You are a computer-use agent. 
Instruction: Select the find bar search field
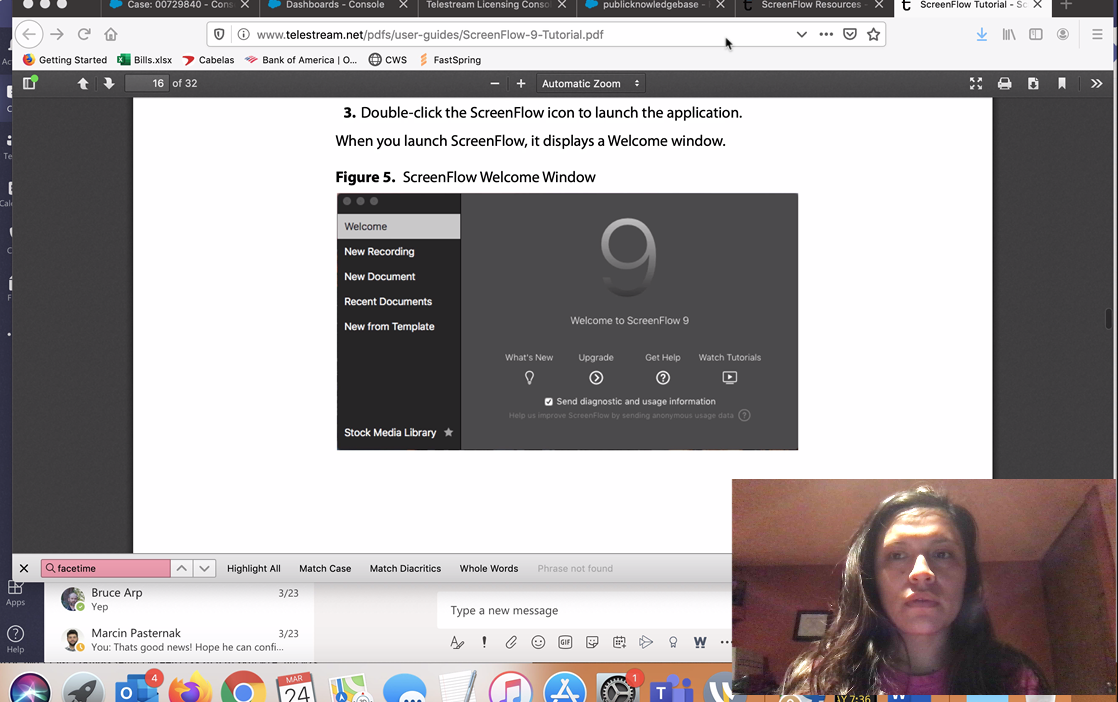coord(106,568)
